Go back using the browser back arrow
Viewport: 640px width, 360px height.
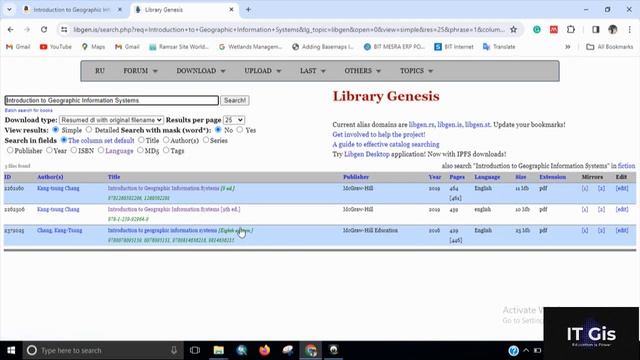(x=11, y=29)
